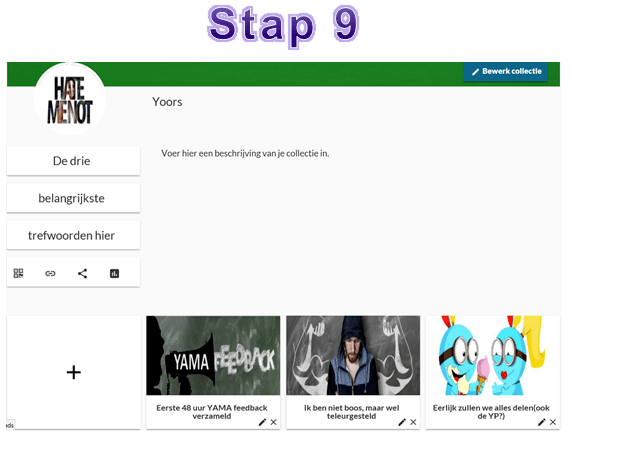Select the 'belangrijkste' keyword field
This screenshot has height=450, width=622.
pos(73,198)
